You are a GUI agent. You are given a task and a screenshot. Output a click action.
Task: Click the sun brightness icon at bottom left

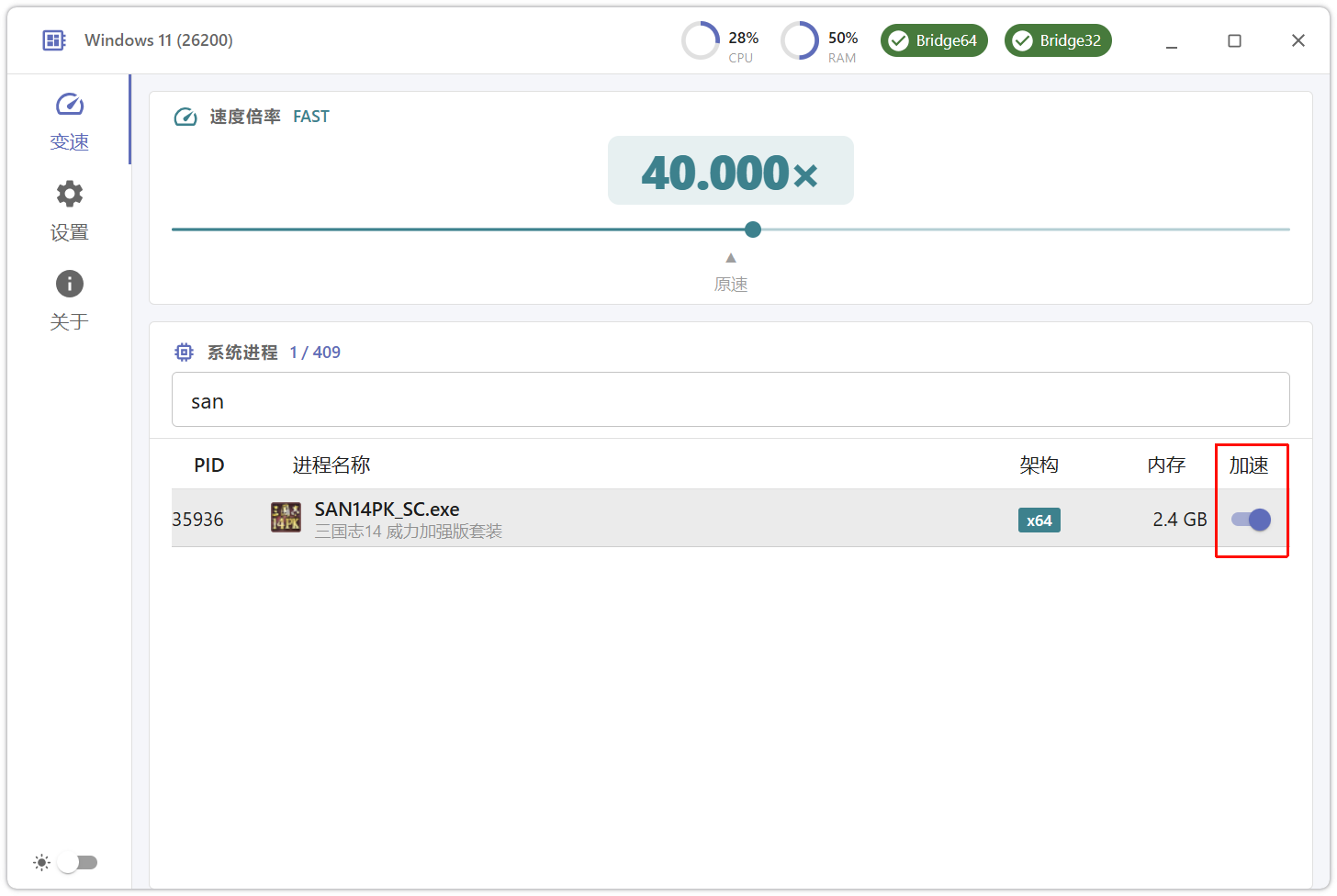tap(41, 862)
